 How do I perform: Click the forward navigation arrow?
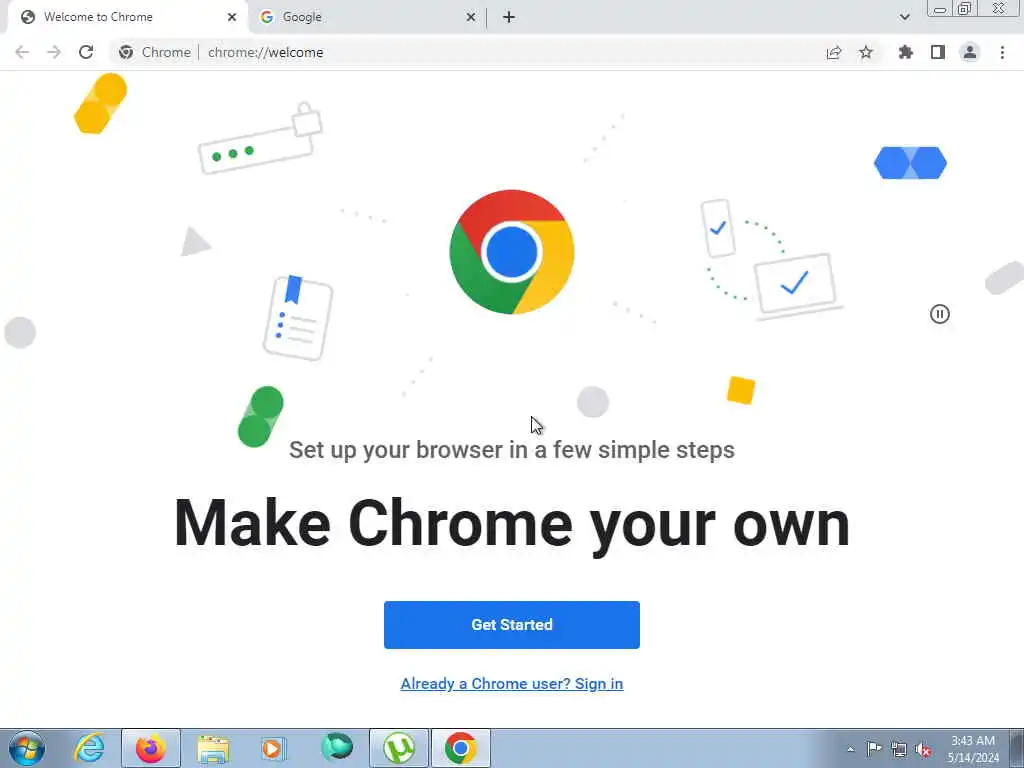(54, 52)
